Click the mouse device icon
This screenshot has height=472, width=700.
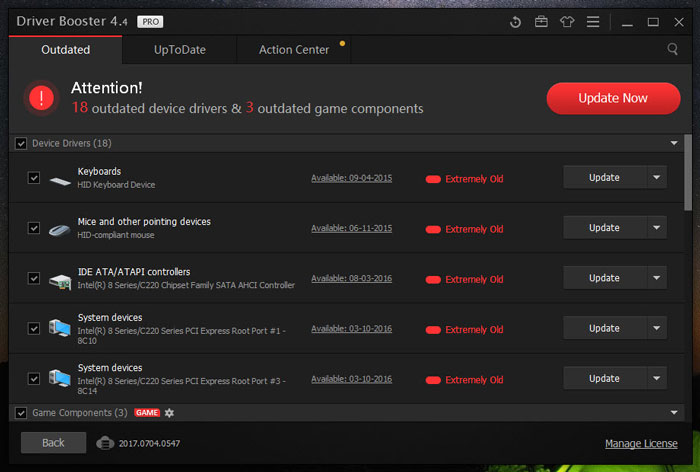tap(60, 230)
